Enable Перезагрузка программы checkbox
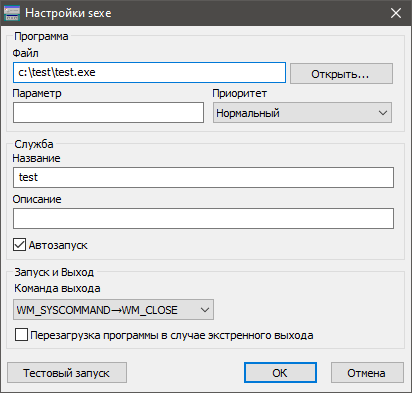Viewport: 412px width, 393px height. coord(21,335)
